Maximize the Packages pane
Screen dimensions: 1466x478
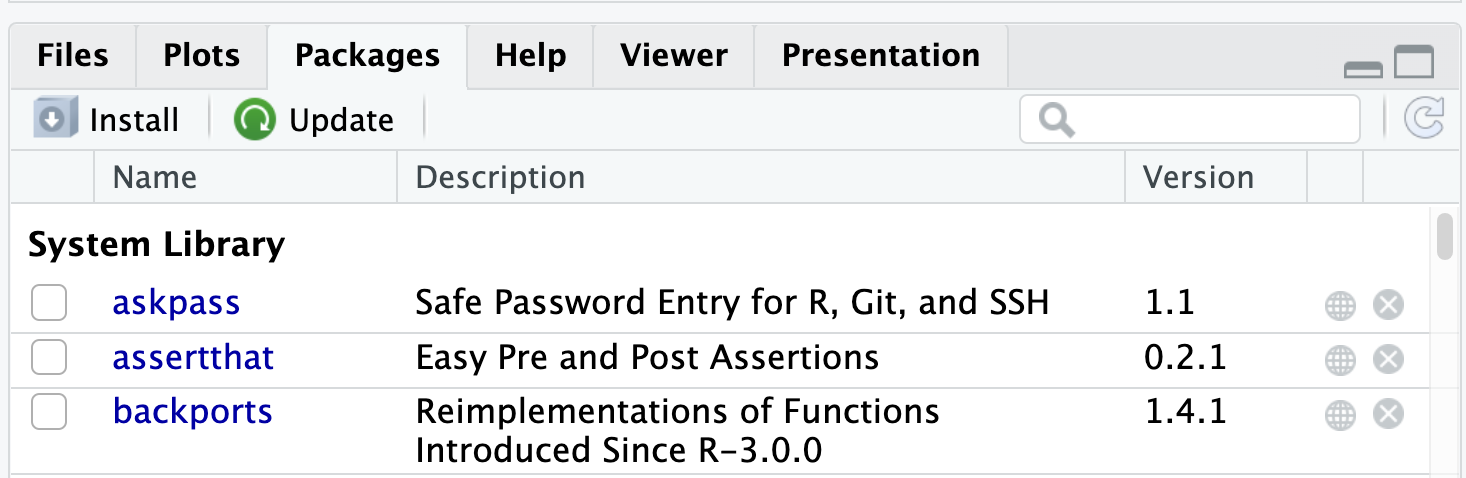tap(1414, 64)
